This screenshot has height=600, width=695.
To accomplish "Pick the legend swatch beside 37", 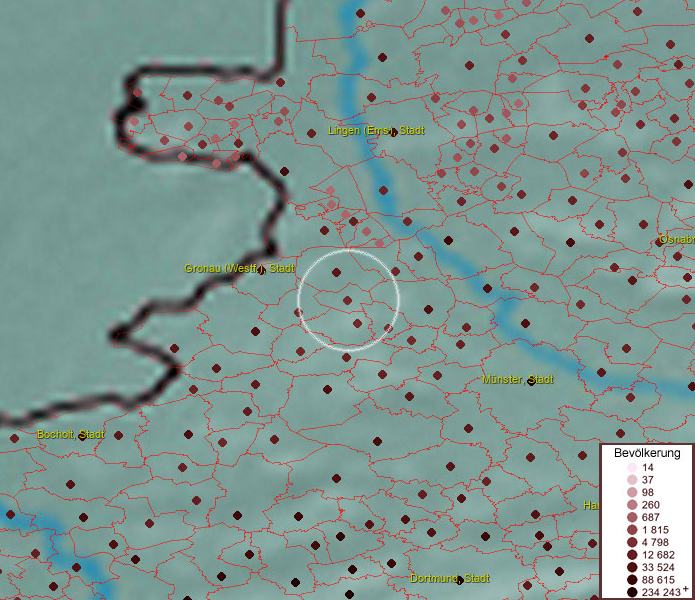I will (632, 480).
